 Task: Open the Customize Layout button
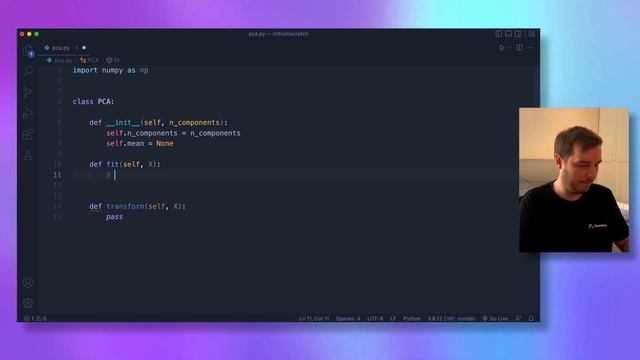[531, 34]
